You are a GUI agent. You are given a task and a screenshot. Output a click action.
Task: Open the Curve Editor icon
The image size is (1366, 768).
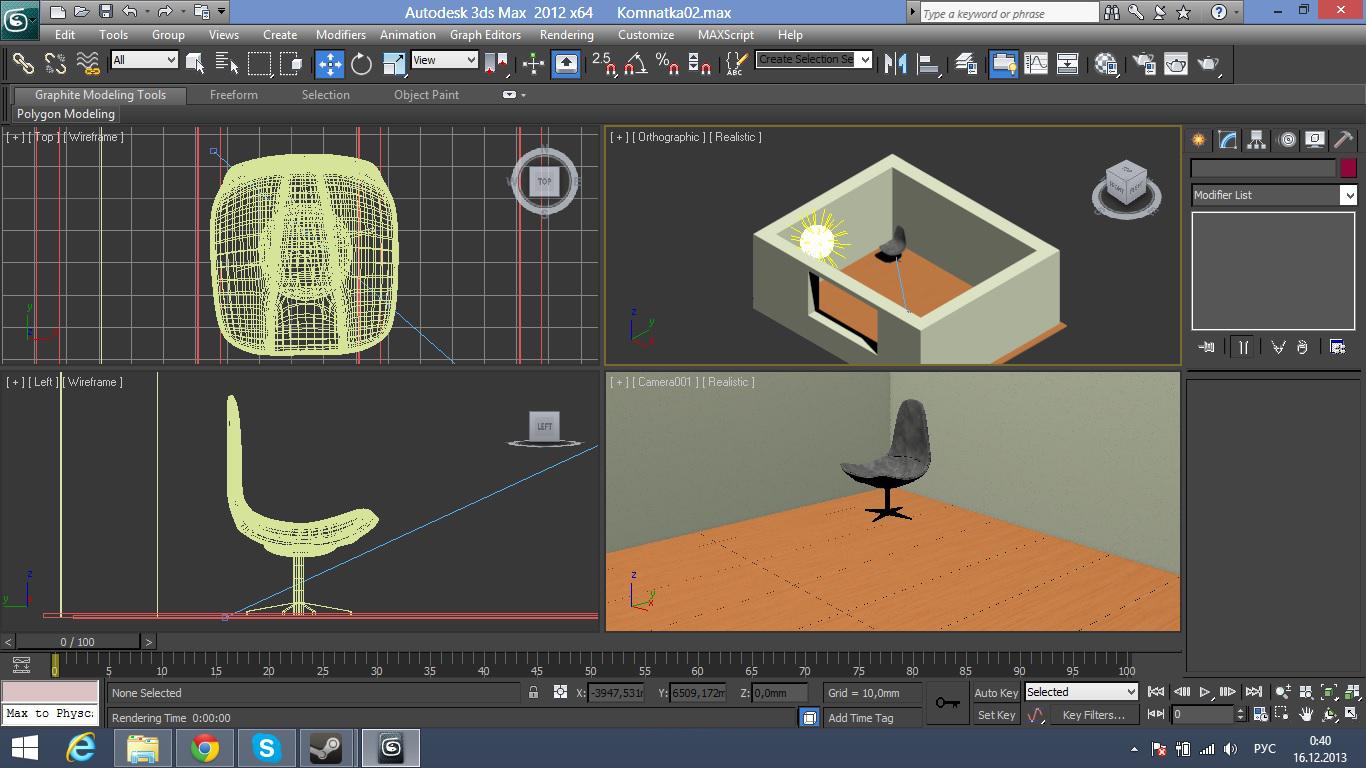point(1036,64)
